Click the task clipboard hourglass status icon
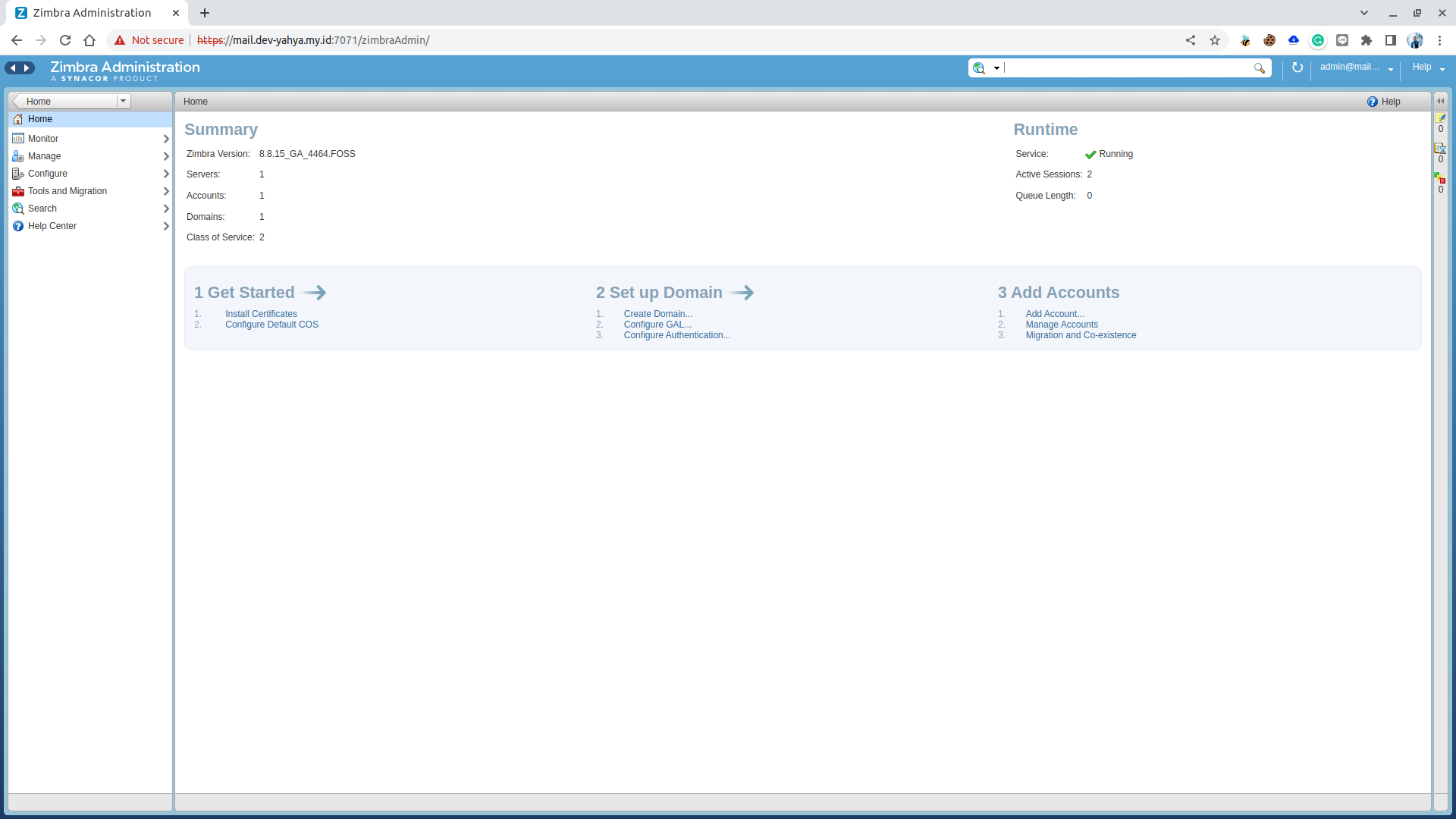Screen dimensions: 1456x819 [x=1441, y=148]
